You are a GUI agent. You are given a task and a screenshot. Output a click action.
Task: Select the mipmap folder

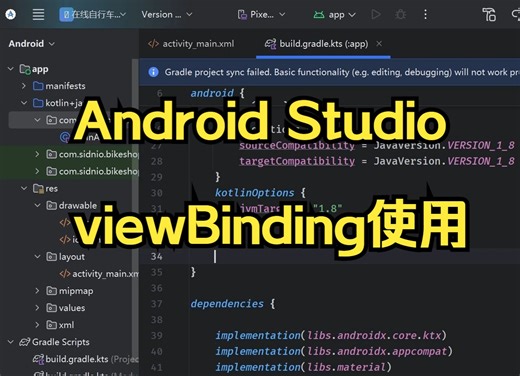(x=70, y=291)
